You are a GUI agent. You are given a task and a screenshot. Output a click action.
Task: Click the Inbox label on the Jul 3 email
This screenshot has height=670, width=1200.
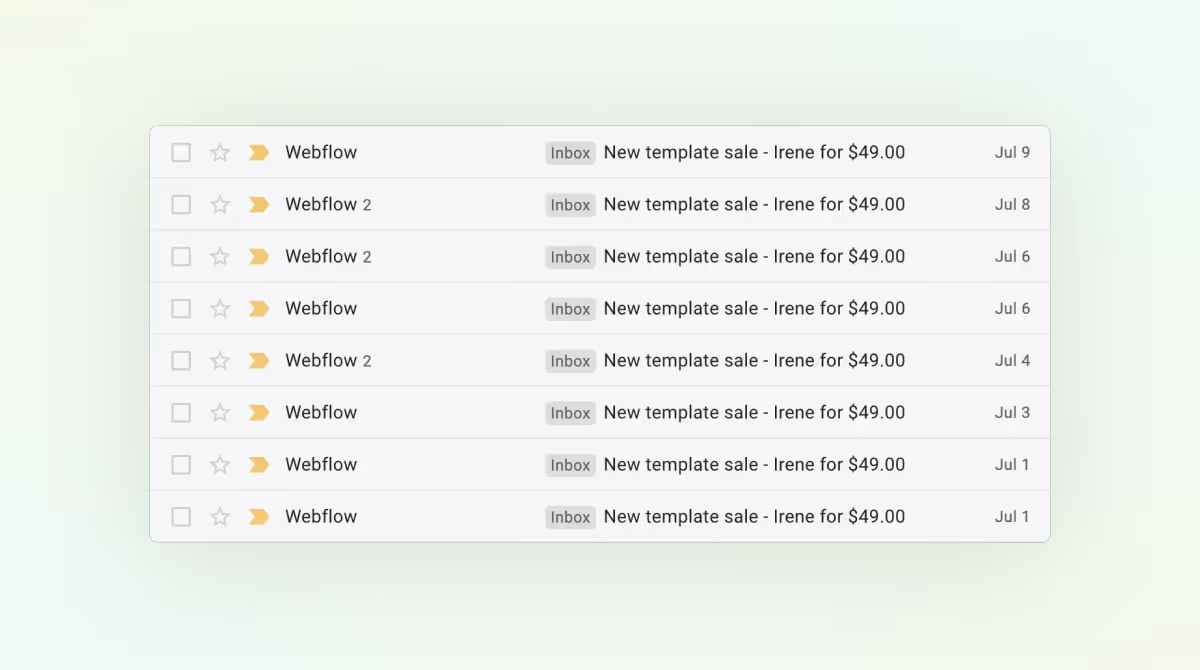point(570,412)
